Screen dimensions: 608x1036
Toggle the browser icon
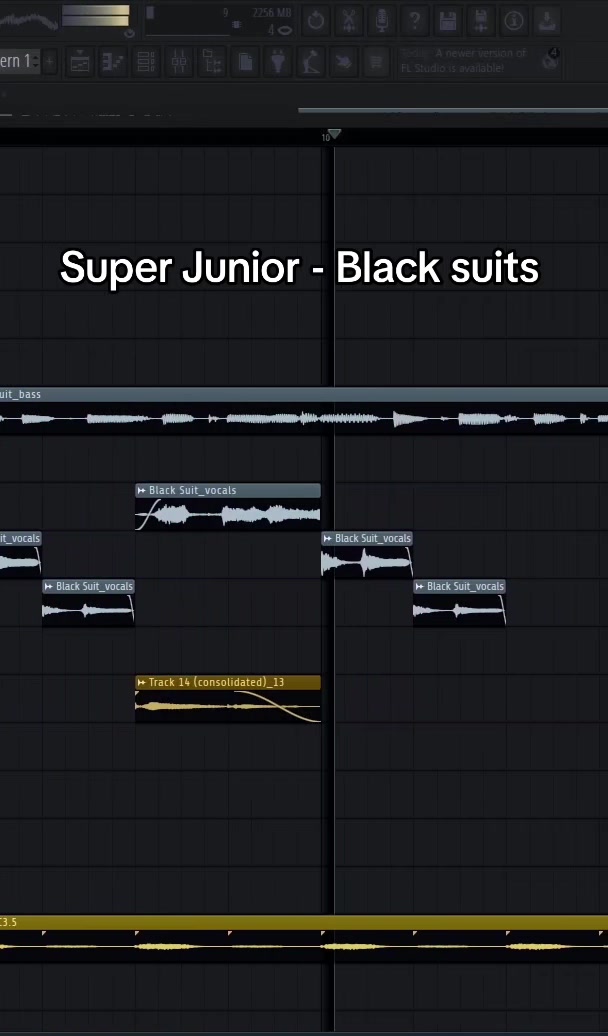tap(212, 62)
